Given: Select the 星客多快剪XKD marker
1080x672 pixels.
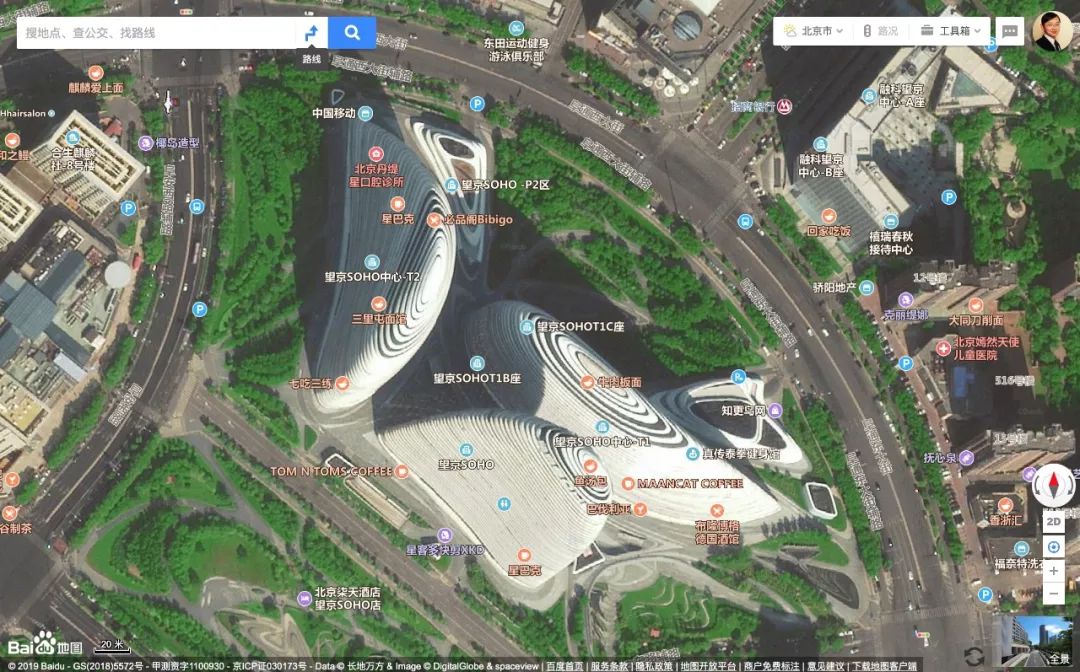Looking at the screenshot, I should 446,535.
